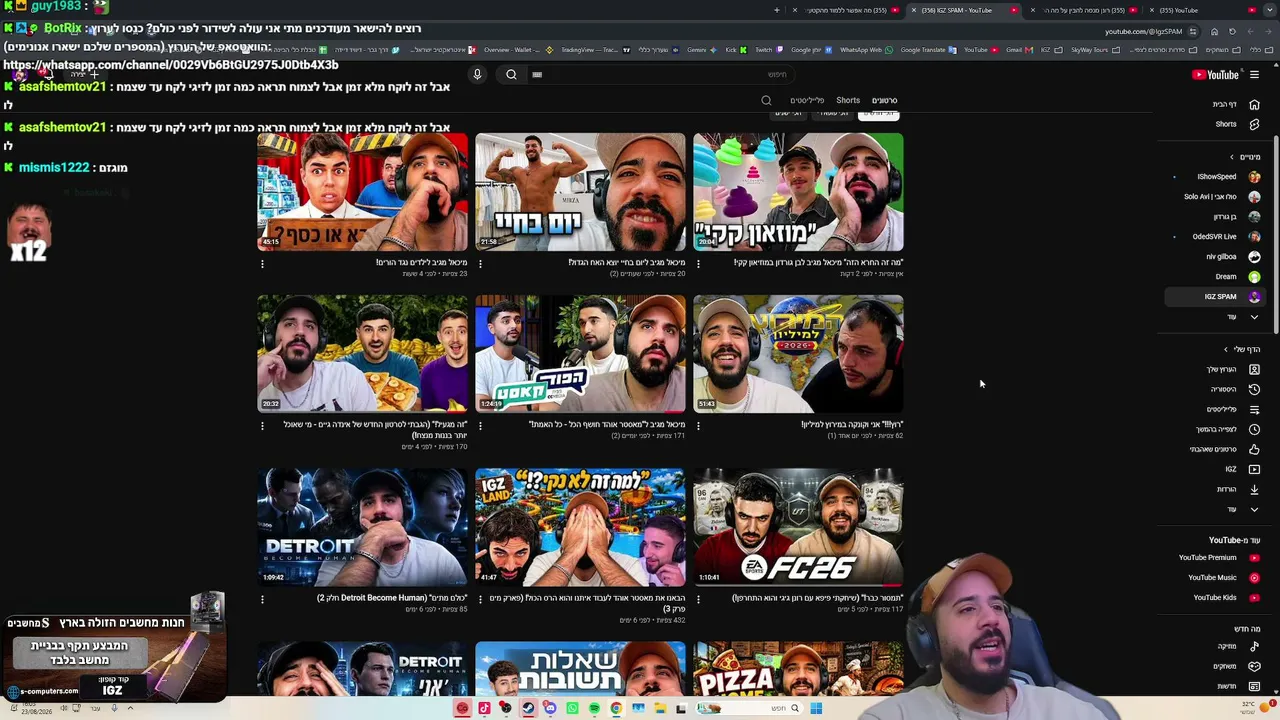1280x720 pixels.
Task: Open the Subscriptions (מינויים) section chevron
Action: click(1232, 157)
